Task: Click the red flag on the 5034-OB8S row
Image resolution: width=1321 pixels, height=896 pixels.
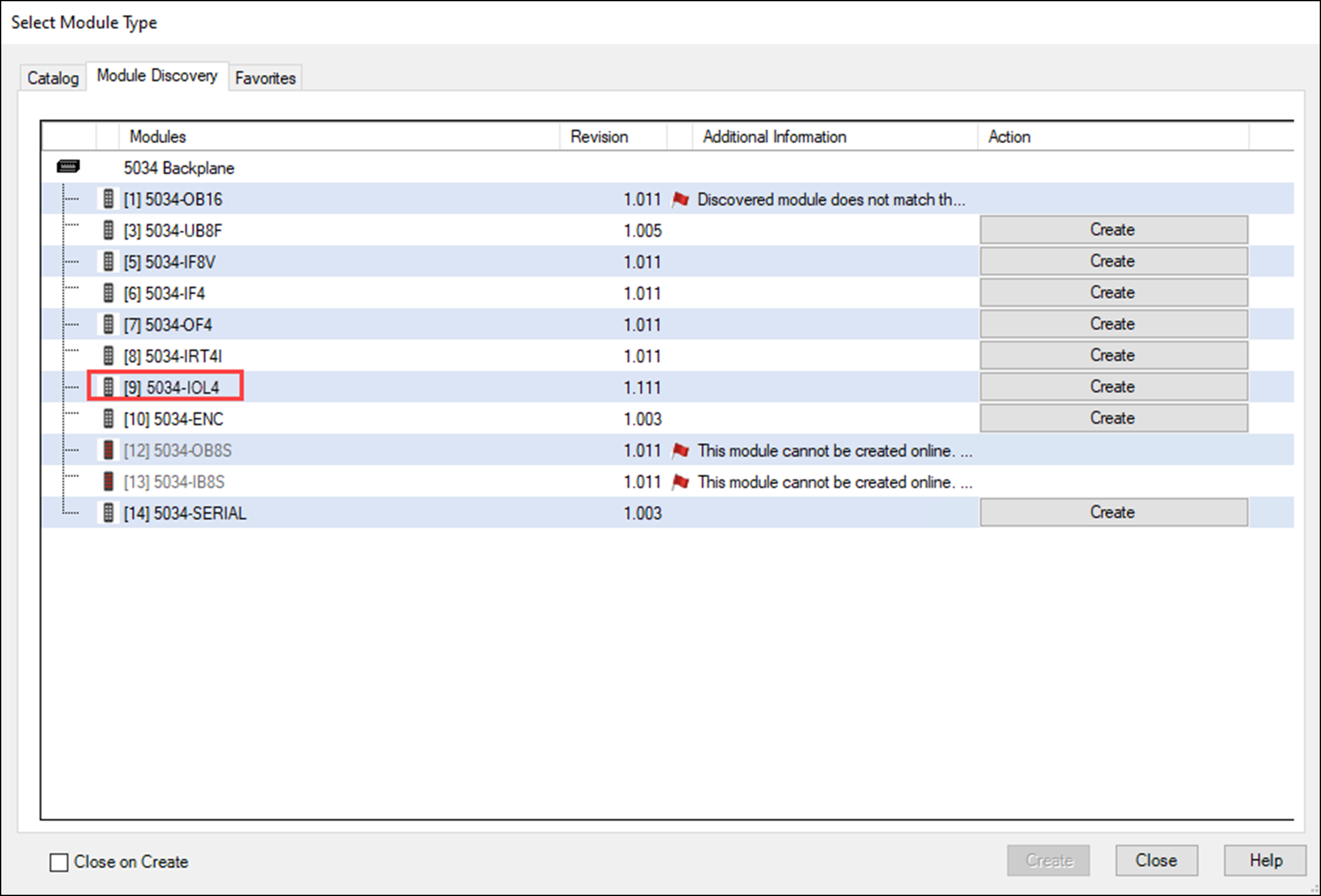Action: (x=681, y=451)
